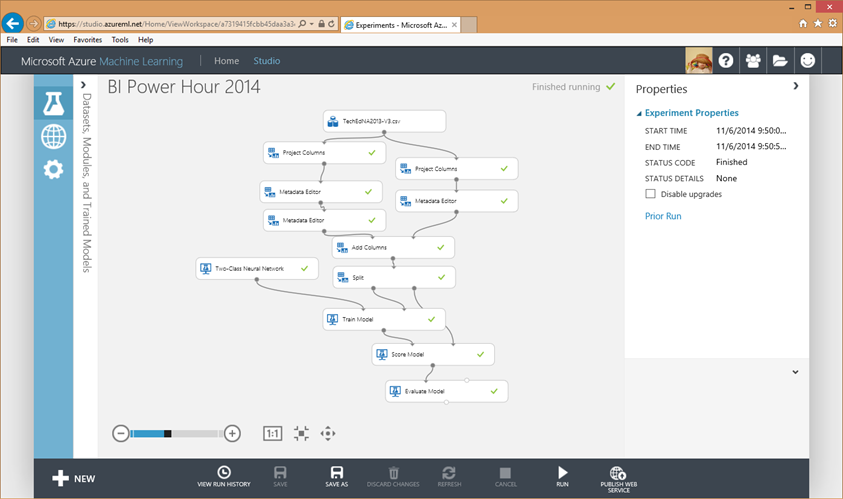Close the Experiments browser tab
This screenshot has height=499, width=843.
pos(454,25)
